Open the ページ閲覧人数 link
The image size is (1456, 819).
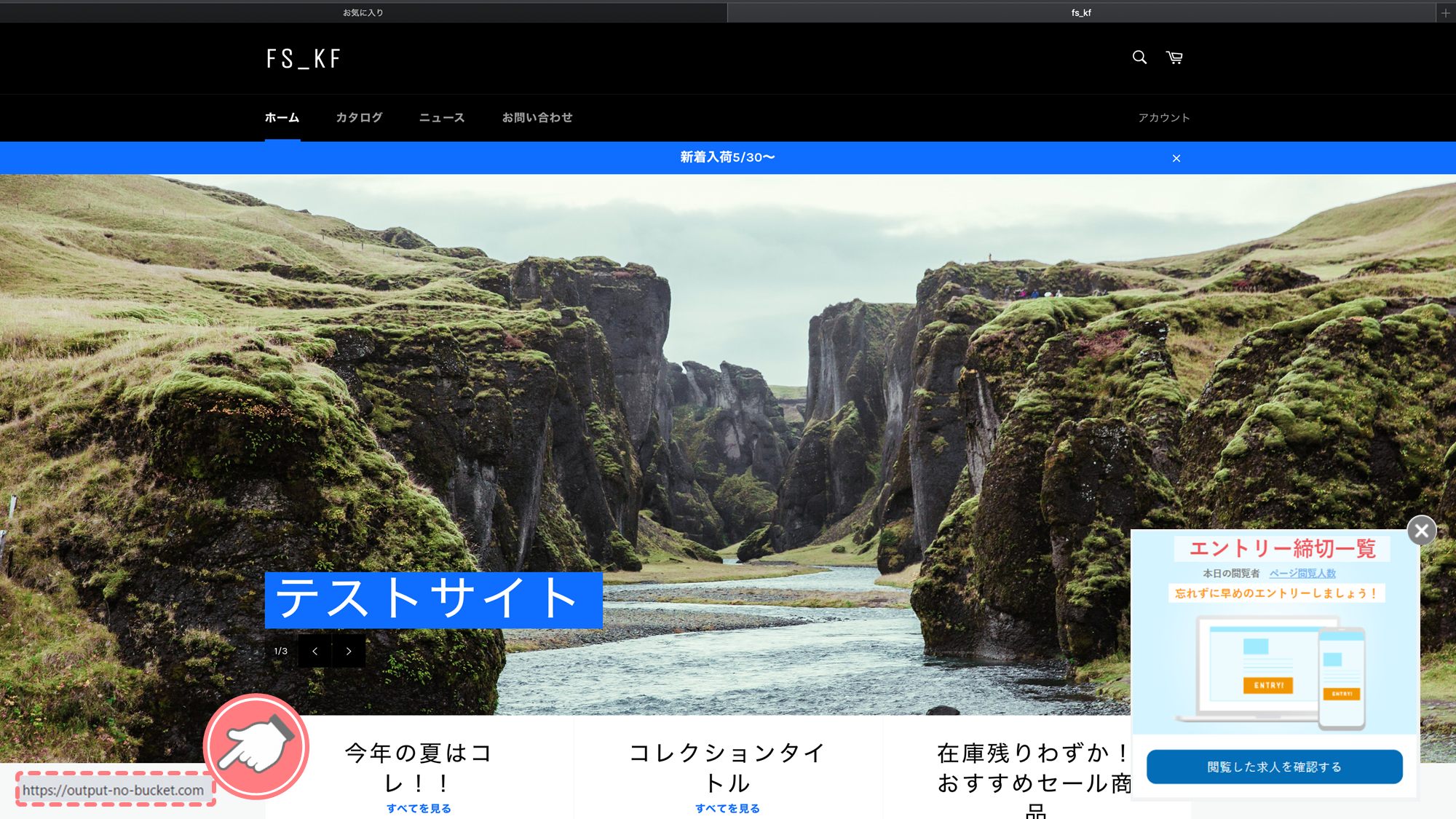(x=1302, y=574)
